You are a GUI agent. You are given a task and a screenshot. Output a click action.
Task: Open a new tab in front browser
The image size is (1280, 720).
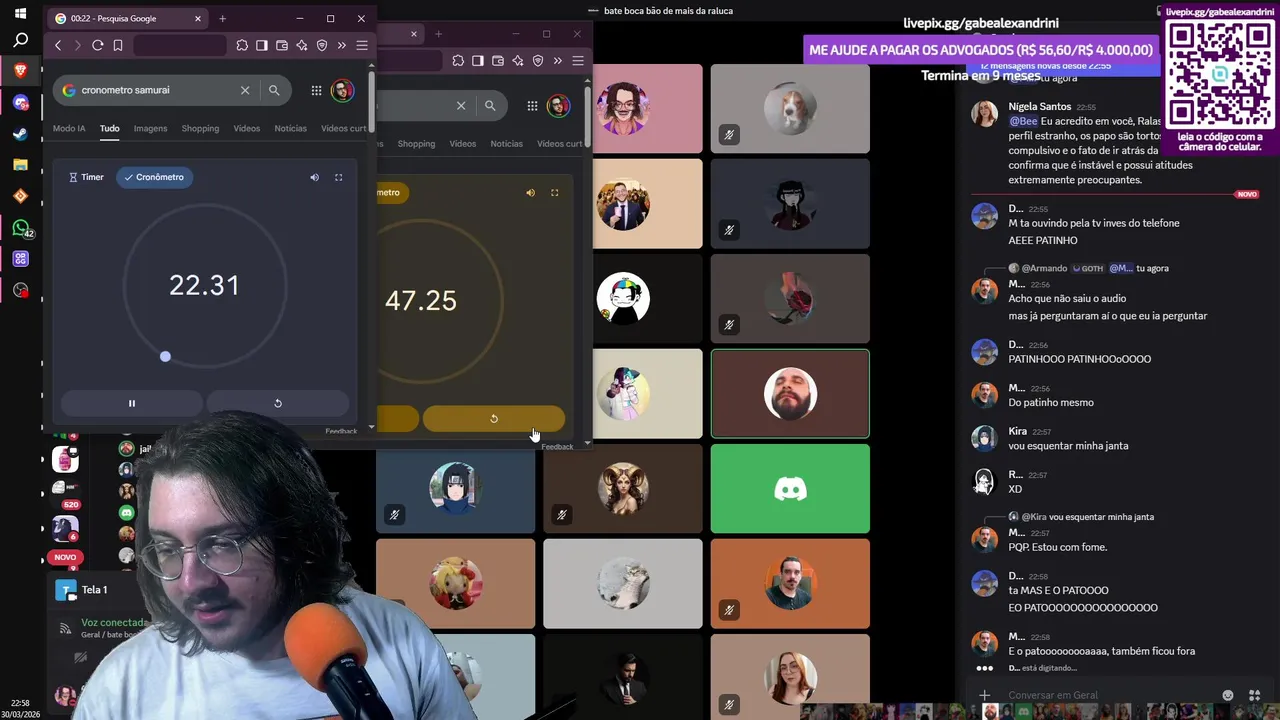coord(222,18)
